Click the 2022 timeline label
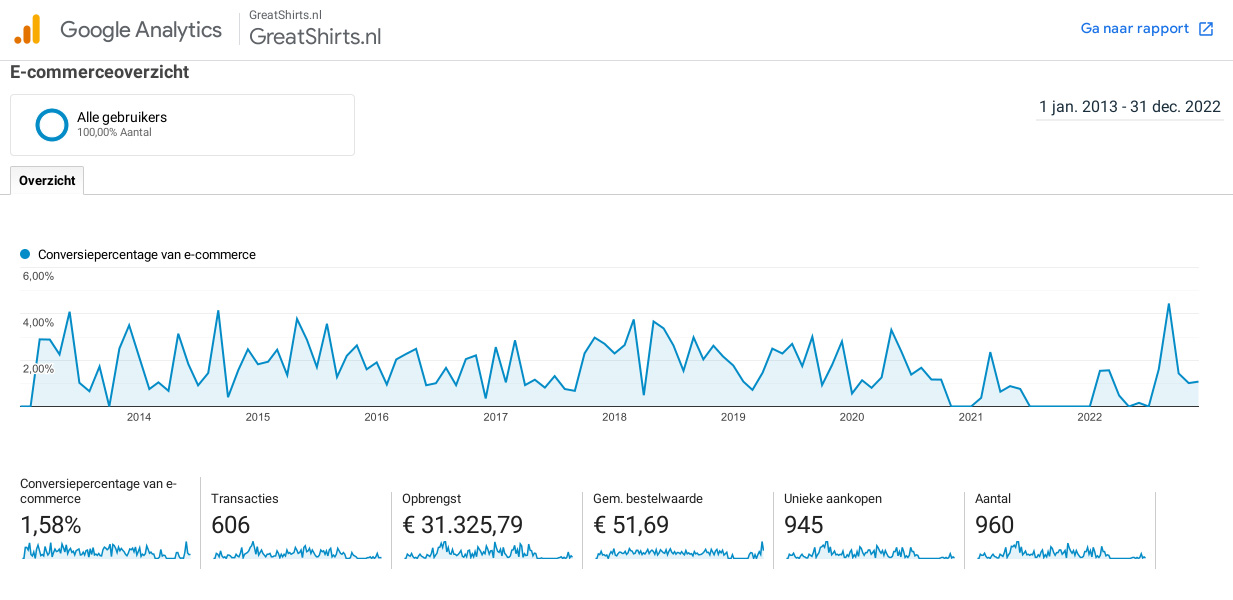The height and width of the screenshot is (600, 1233). click(x=1089, y=417)
